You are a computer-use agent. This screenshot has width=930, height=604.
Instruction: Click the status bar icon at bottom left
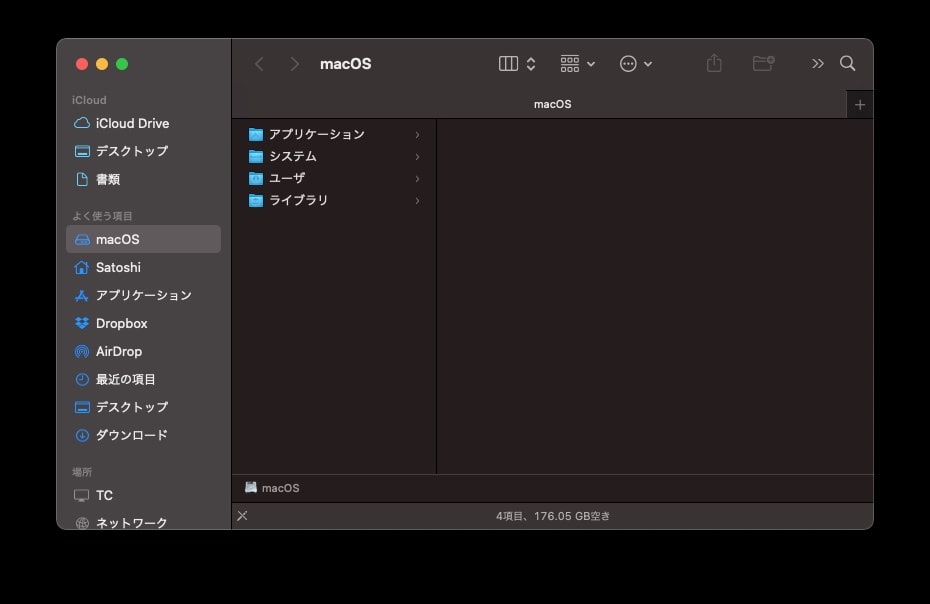tap(242, 516)
